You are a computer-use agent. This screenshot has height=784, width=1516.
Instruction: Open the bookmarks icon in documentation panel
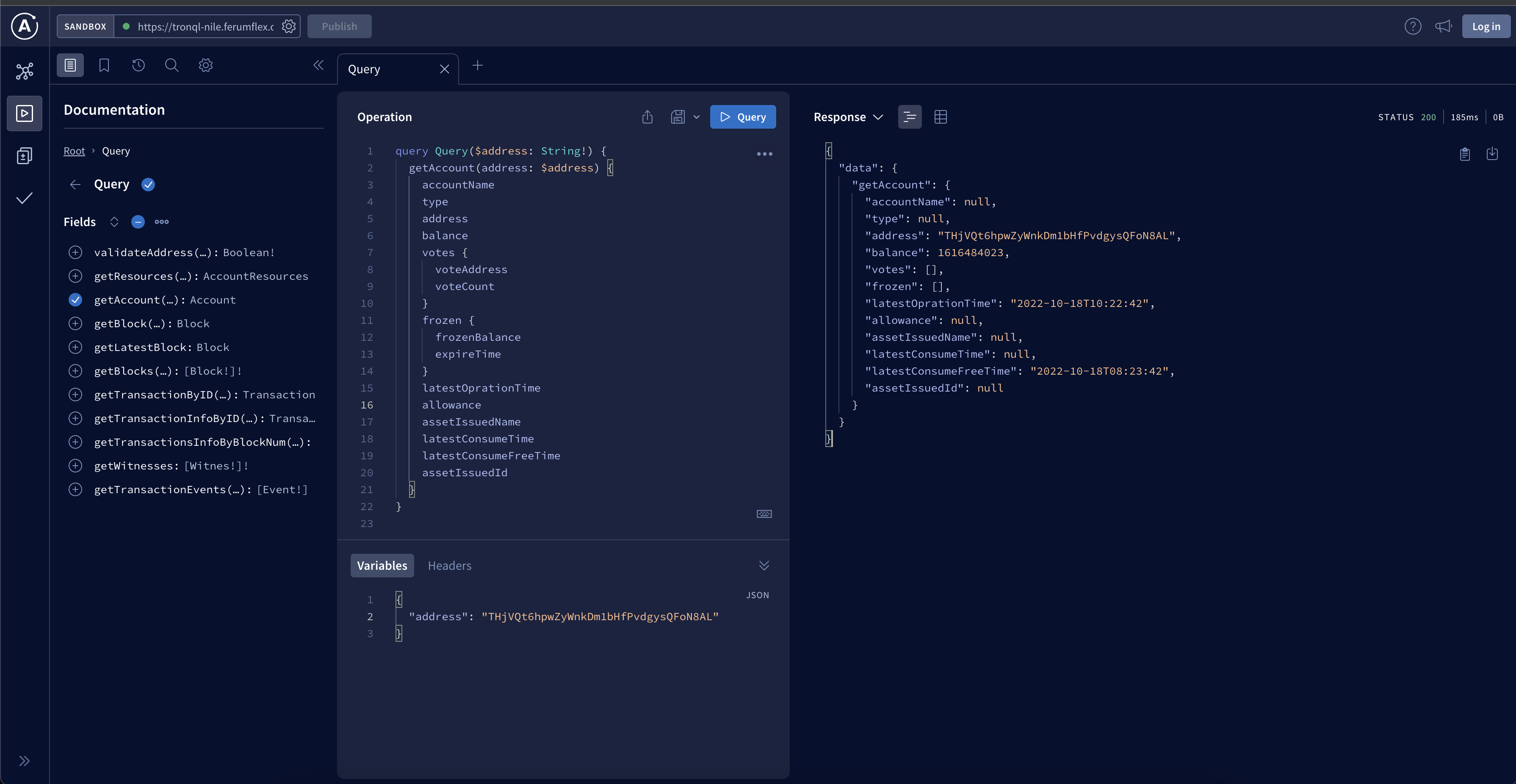[x=104, y=65]
